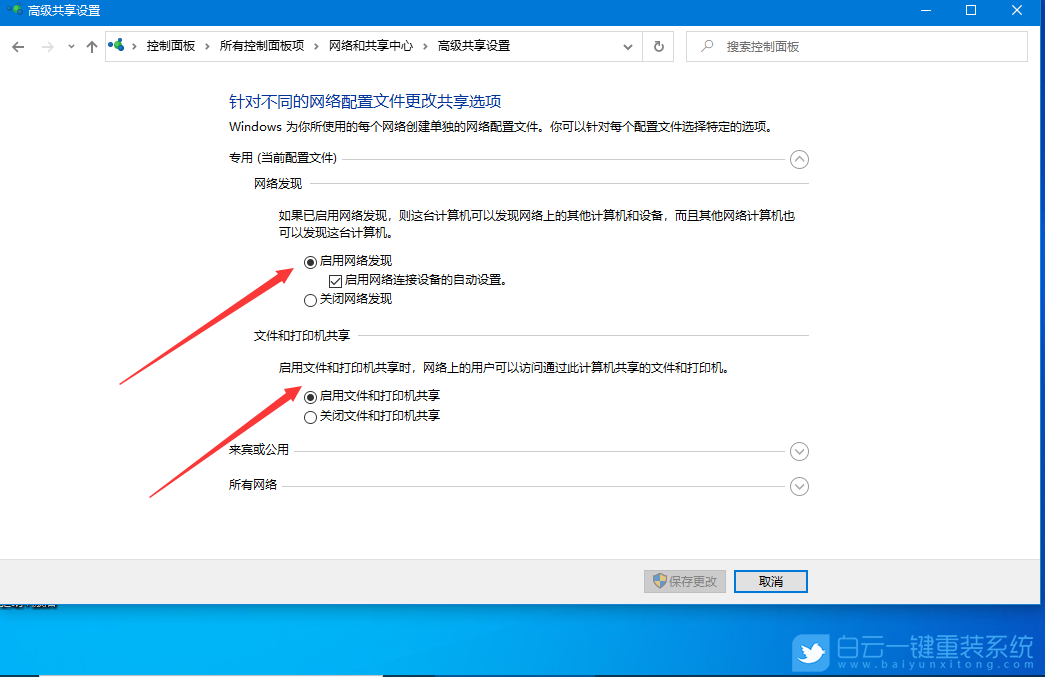Select 启用文件和打印机共享
Image resolution: width=1045 pixels, height=677 pixels.
coord(309,398)
